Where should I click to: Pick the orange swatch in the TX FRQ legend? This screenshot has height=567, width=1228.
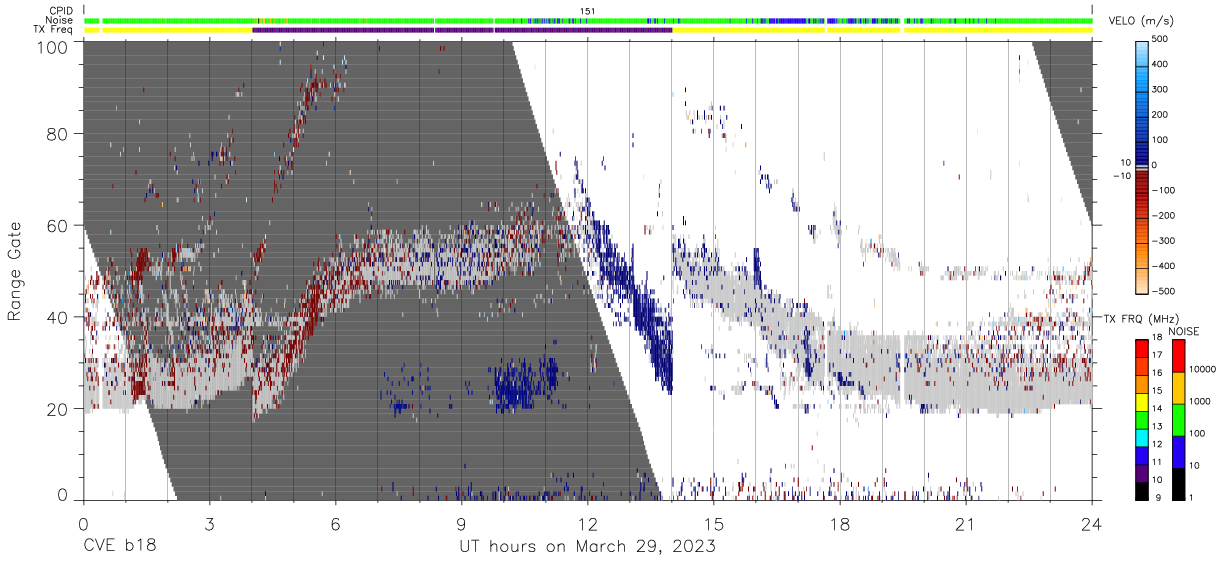tap(1143, 383)
